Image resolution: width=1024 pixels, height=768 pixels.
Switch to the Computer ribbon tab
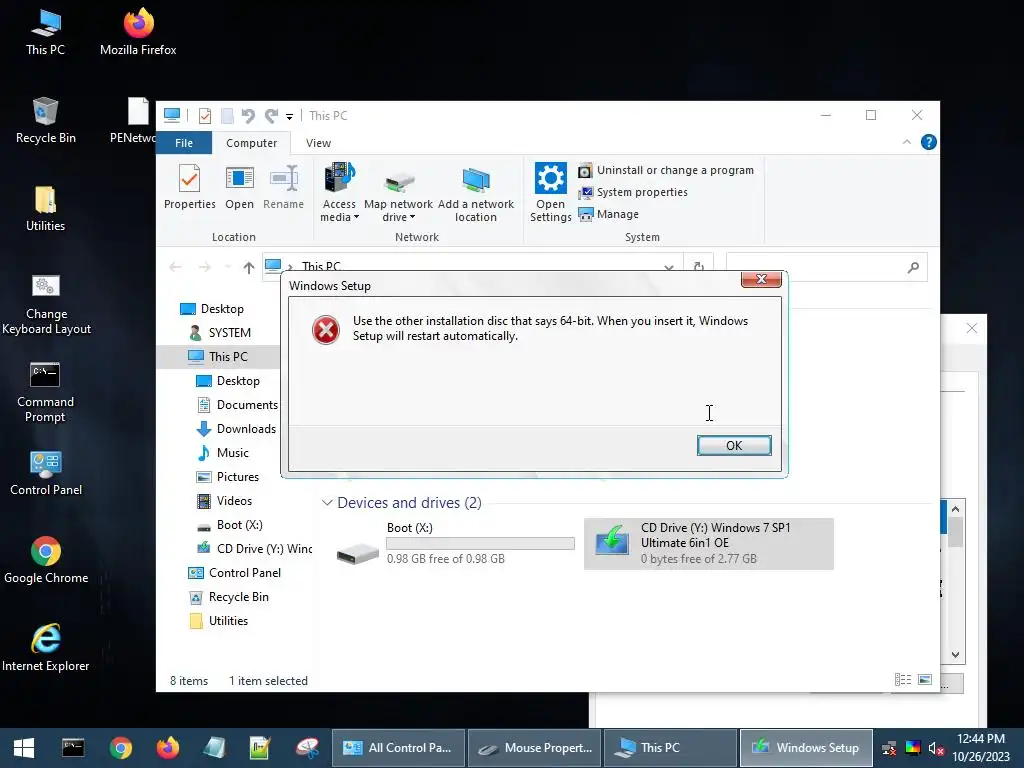[x=251, y=143]
